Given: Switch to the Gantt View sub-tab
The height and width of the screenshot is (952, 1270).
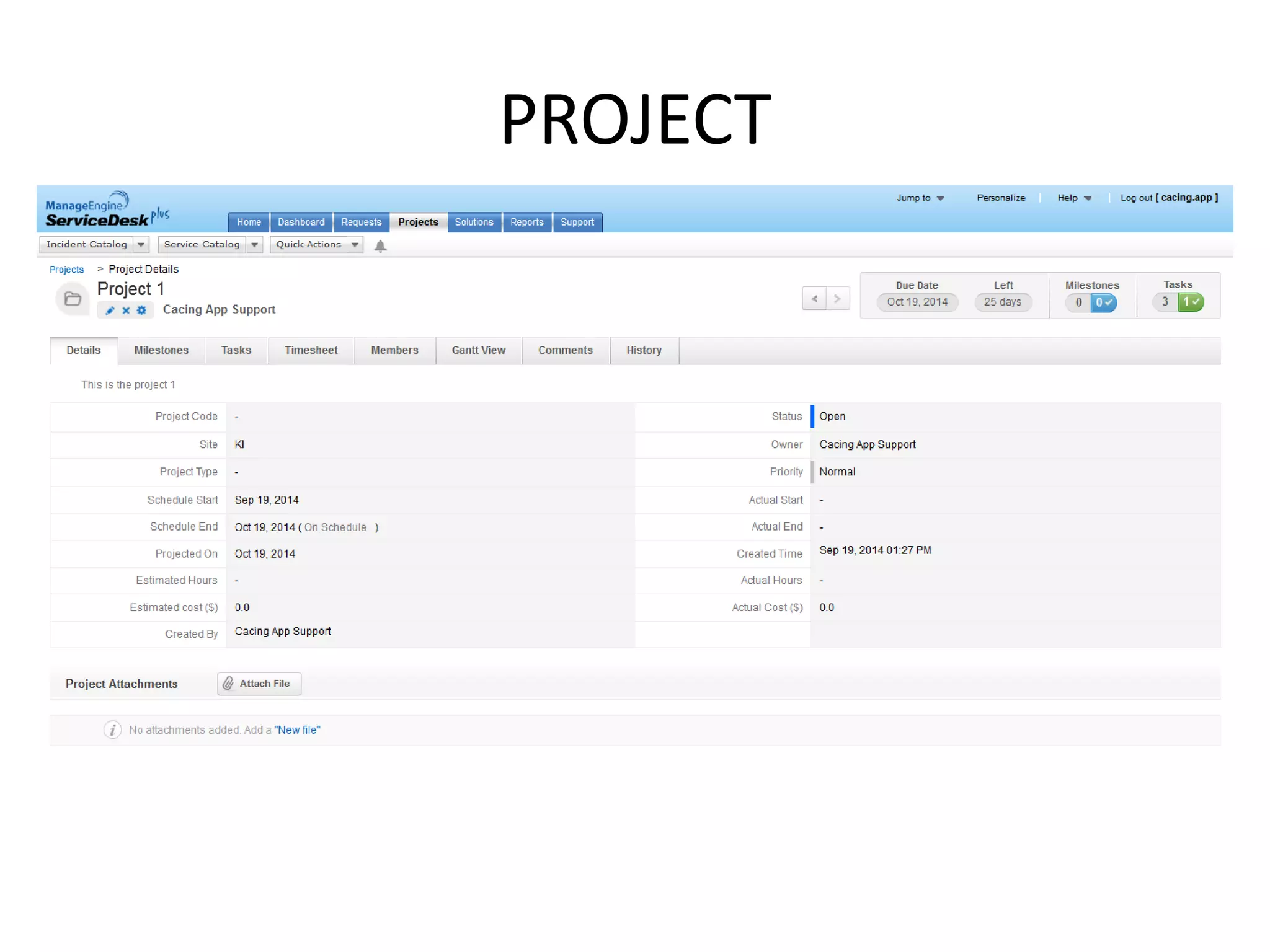Looking at the screenshot, I should tap(479, 351).
